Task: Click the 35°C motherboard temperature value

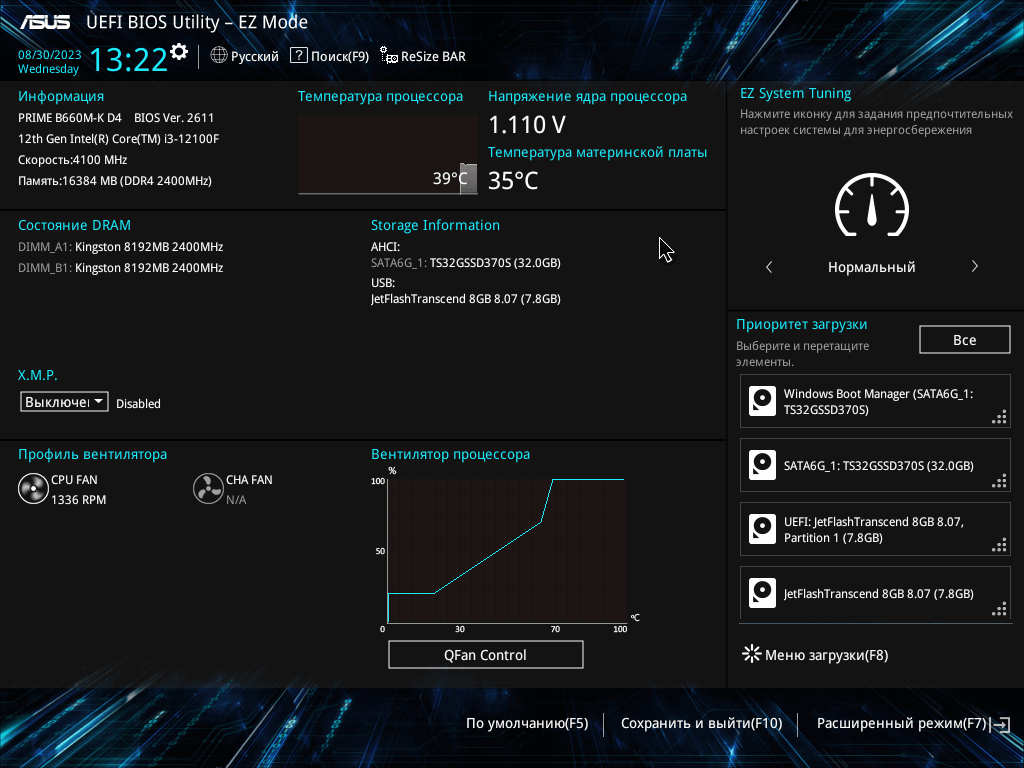Action: click(x=513, y=181)
